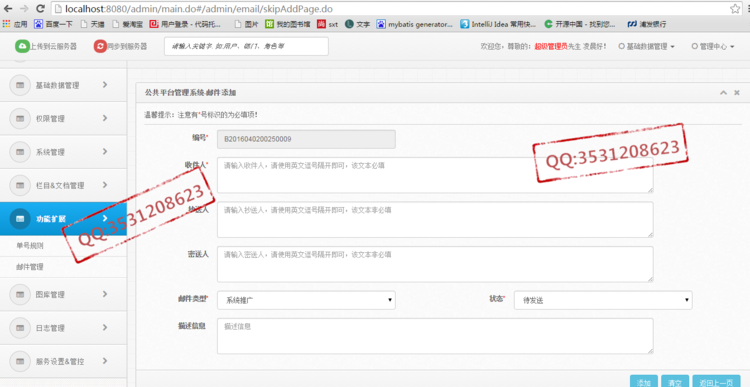The height and width of the screenshot is (387, 750).
Task: Select the 基础数据管理 menu label
Action: click(x=57, y=86)
